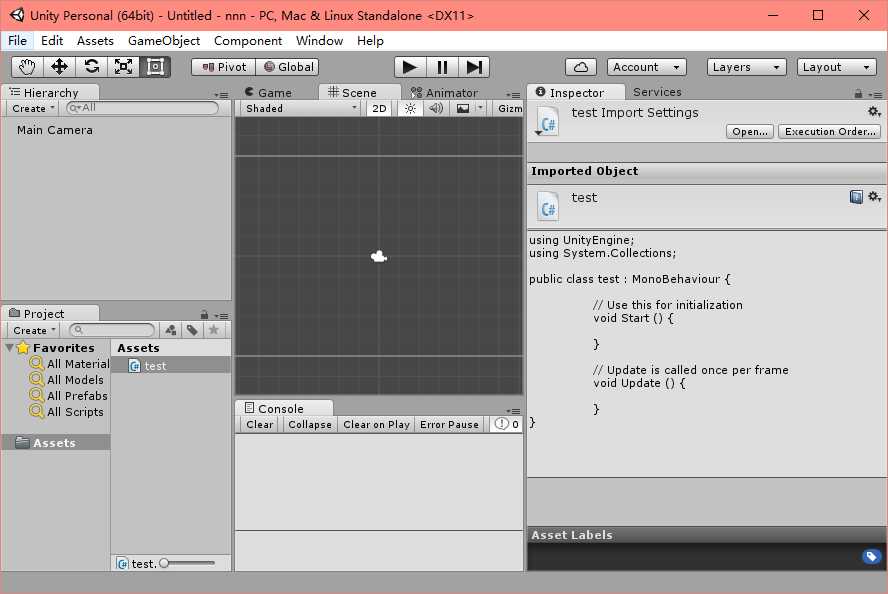The width and height of the screenshot is (888, 594).
Task: Open scene effects dropdown arrow
Action: click(x=480, y=109)
